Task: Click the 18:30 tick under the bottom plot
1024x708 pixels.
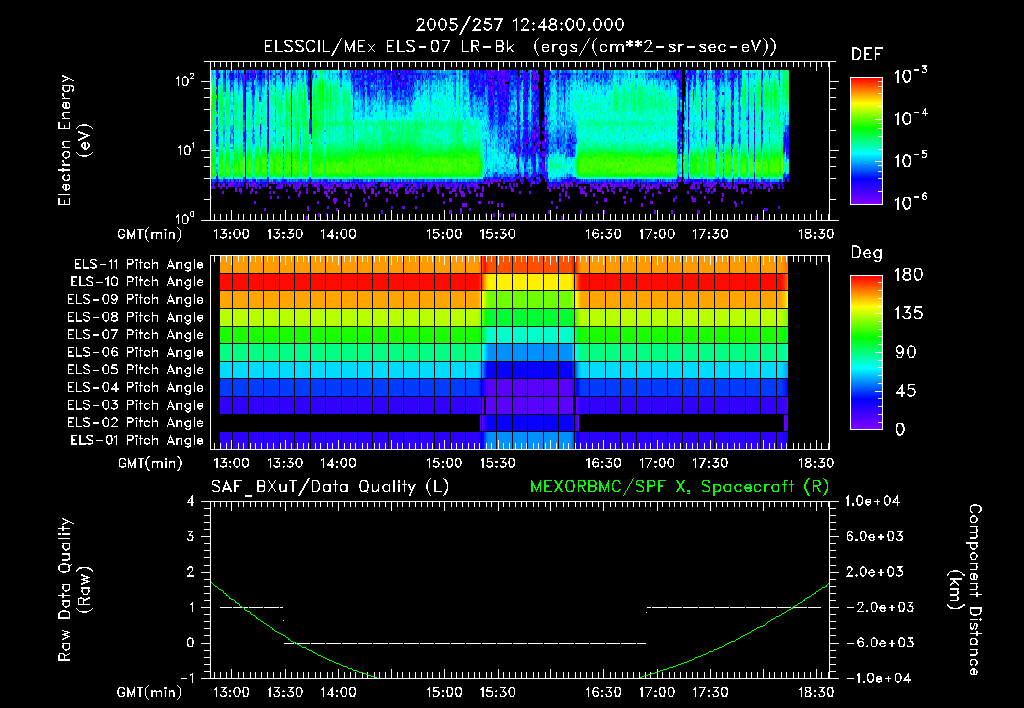Action: pos(816,692)
